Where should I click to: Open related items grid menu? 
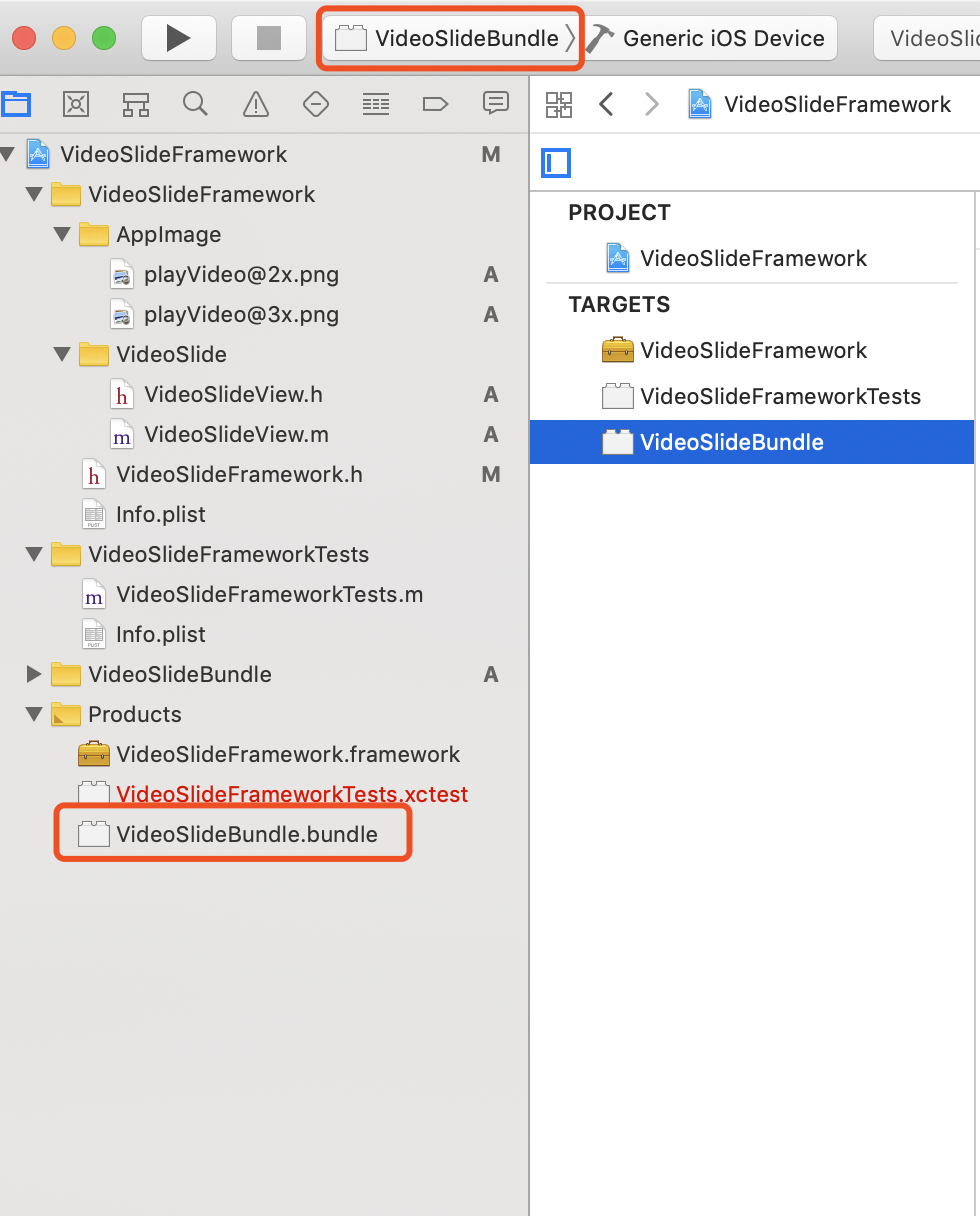pyautogui.click(x=559, y=104)
